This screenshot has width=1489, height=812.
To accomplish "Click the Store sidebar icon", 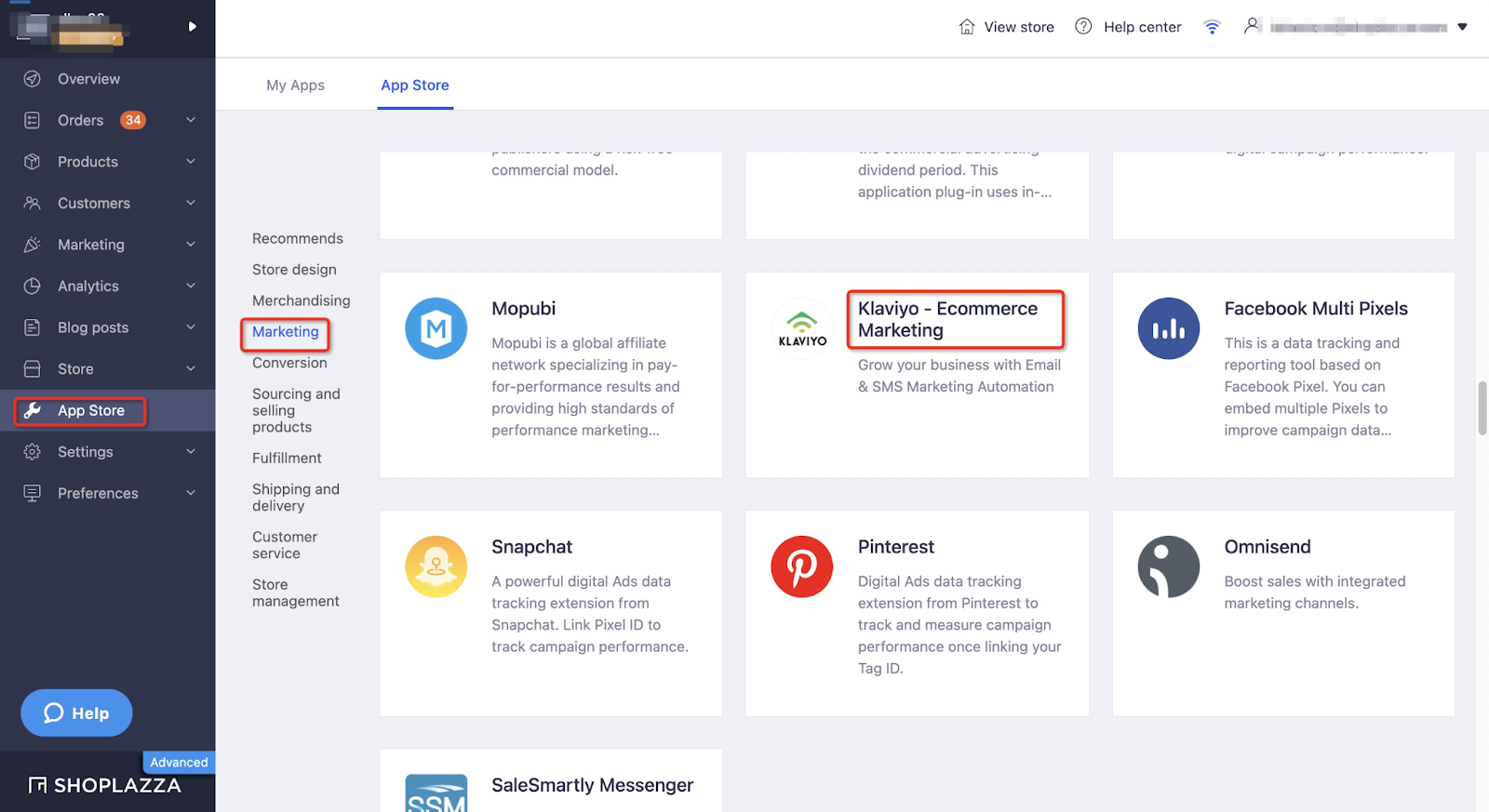I will click(33, 368).
